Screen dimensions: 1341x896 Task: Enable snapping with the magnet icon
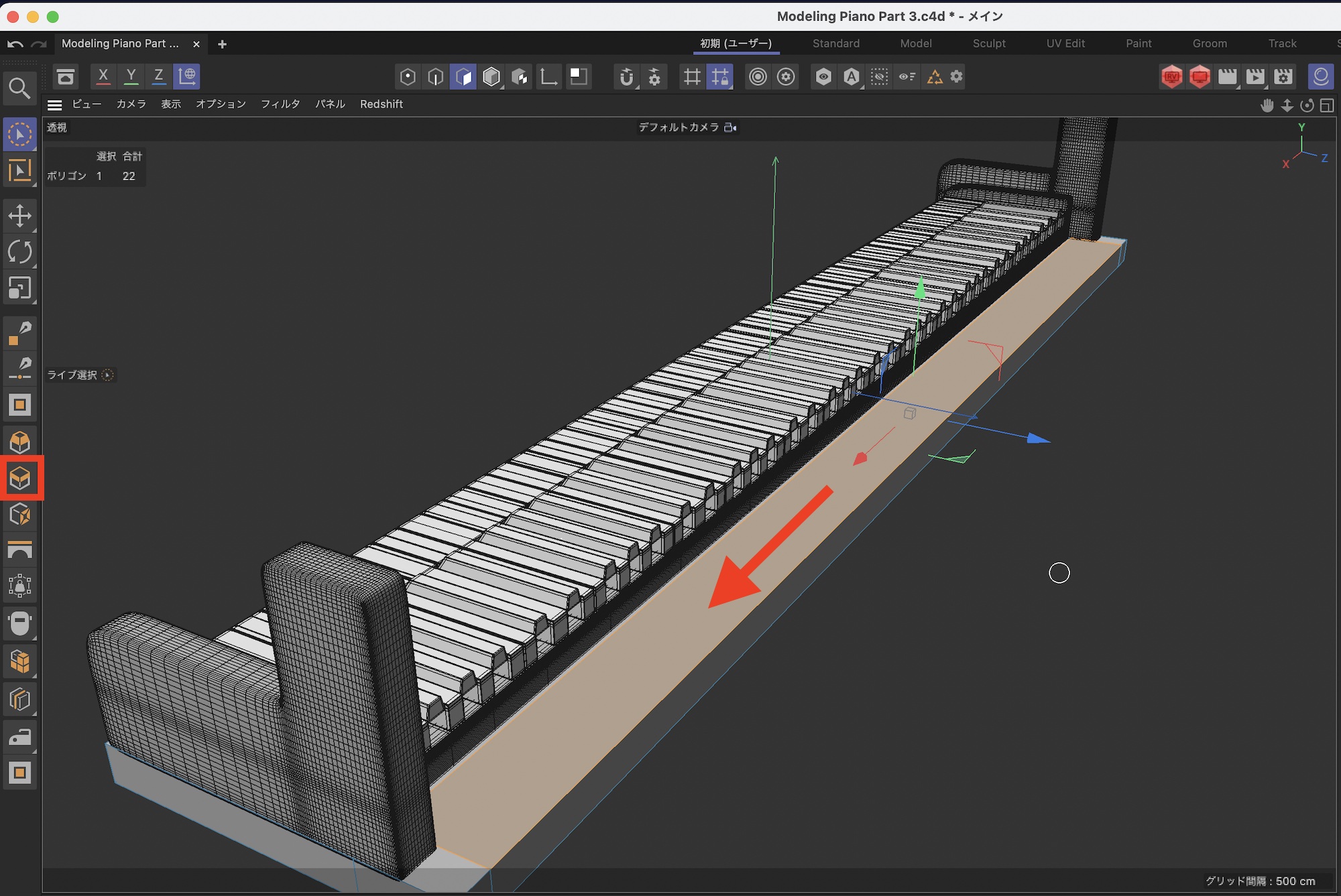pyautogui.click(x=626, y=76)
